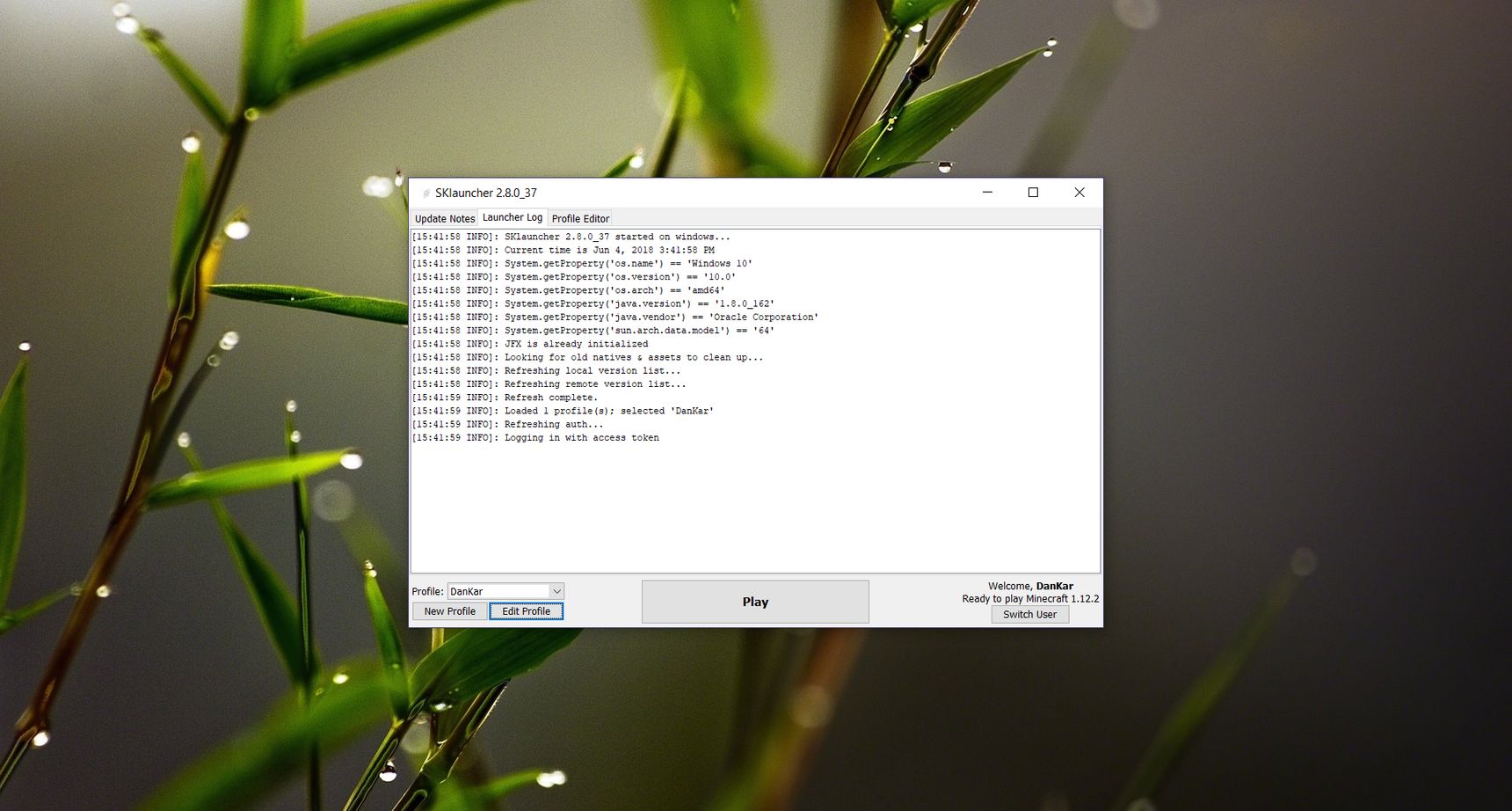1512x811 pixels.
Task: Click the 'Welcome, DanKar' text
Action: [1030, 586]
